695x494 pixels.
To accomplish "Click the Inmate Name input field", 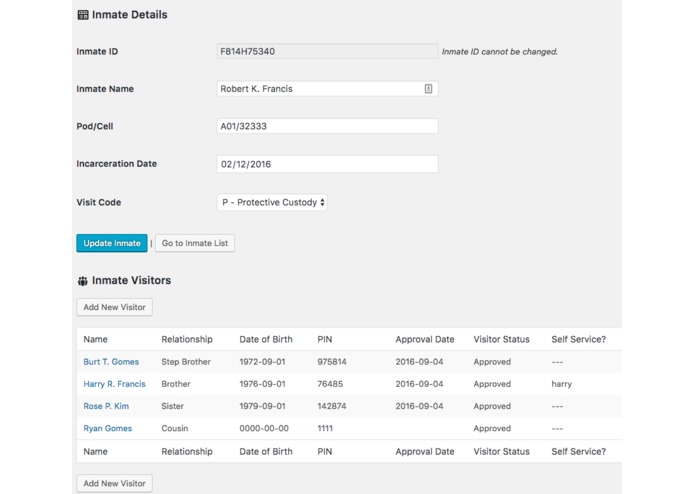I will point(327,89).
